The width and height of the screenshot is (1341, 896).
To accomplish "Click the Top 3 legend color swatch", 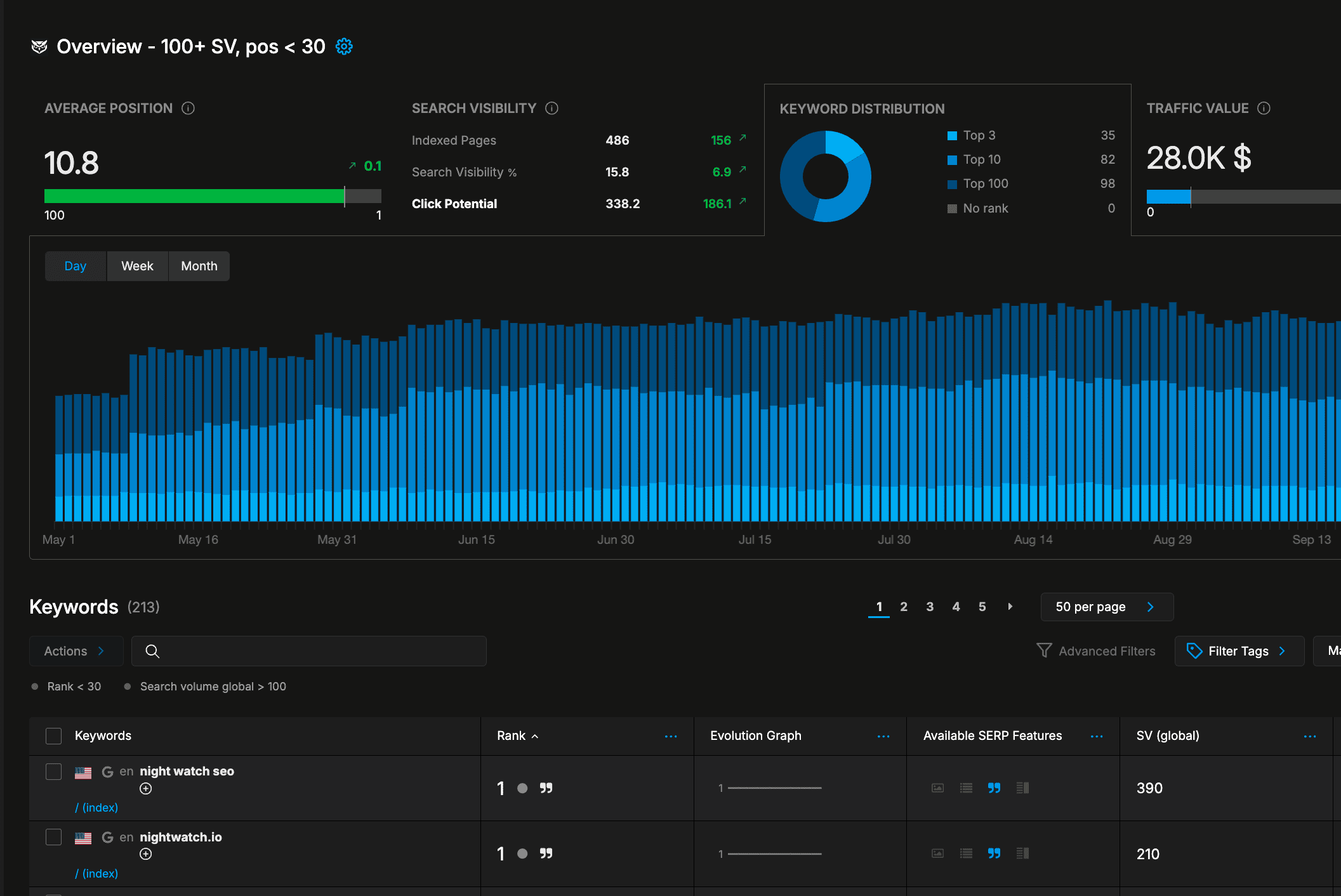I will tap(952, 136).
